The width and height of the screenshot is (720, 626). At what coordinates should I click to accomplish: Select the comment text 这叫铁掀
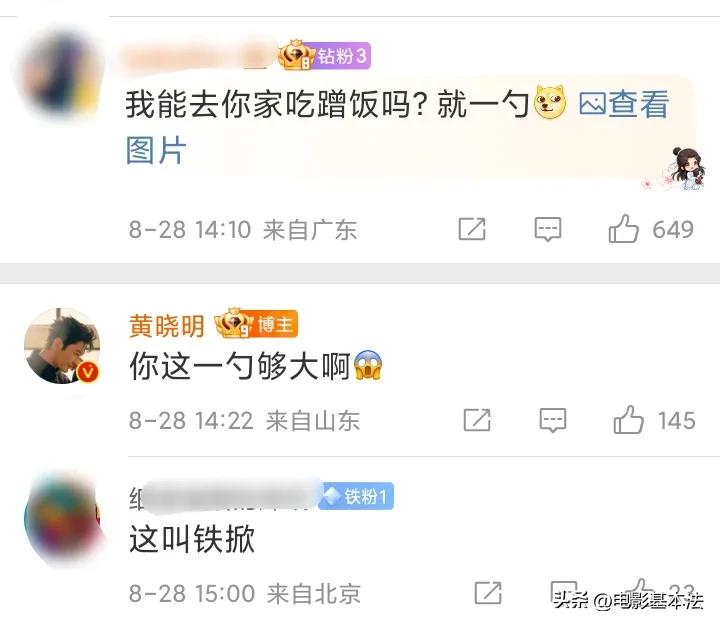192,539
